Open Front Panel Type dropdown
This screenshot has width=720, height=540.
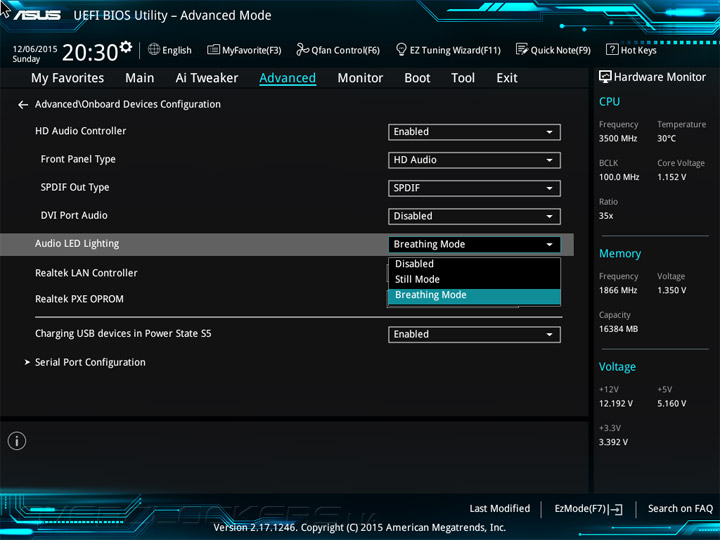click(474, 160)
